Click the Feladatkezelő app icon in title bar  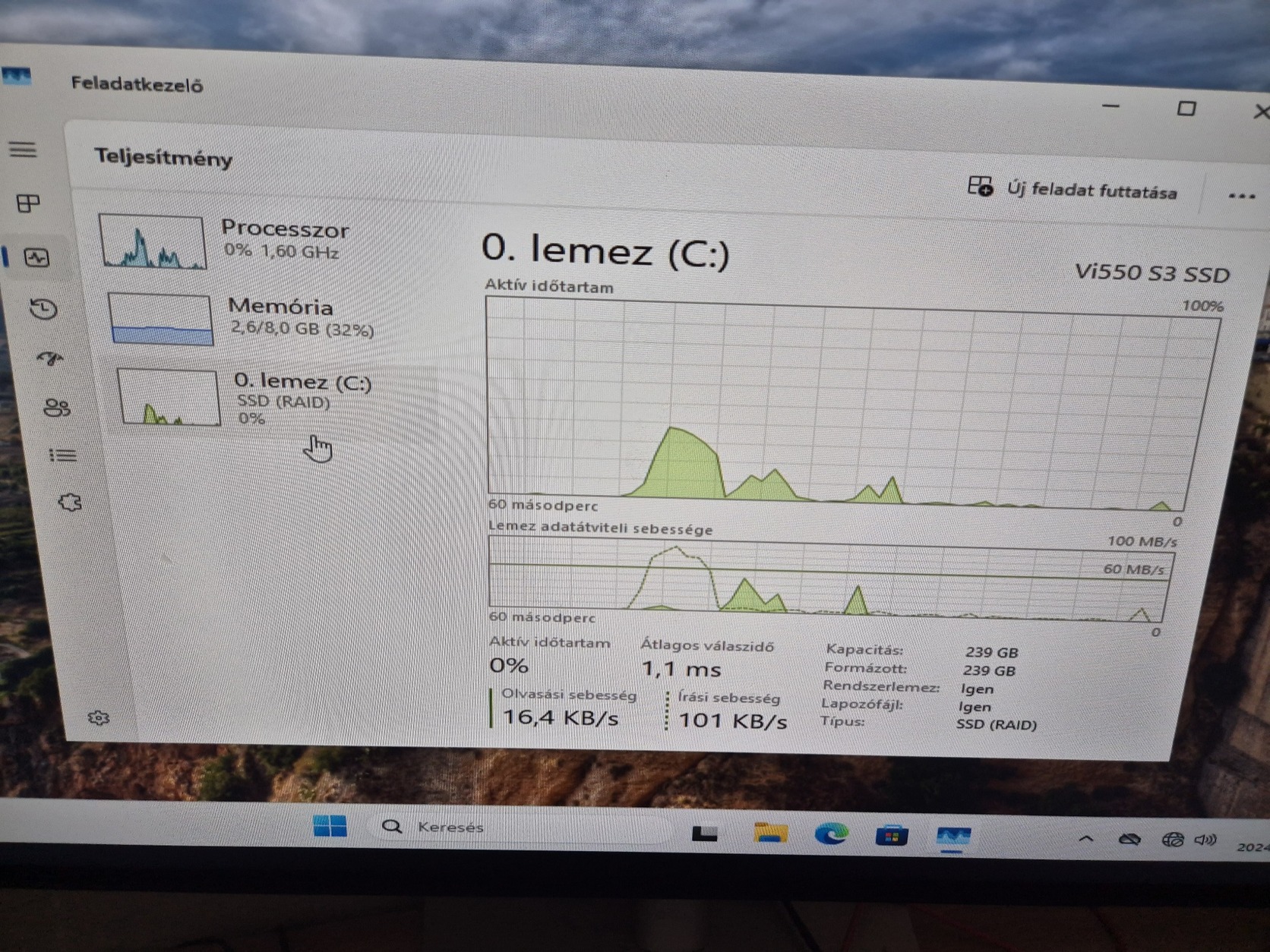17,76
